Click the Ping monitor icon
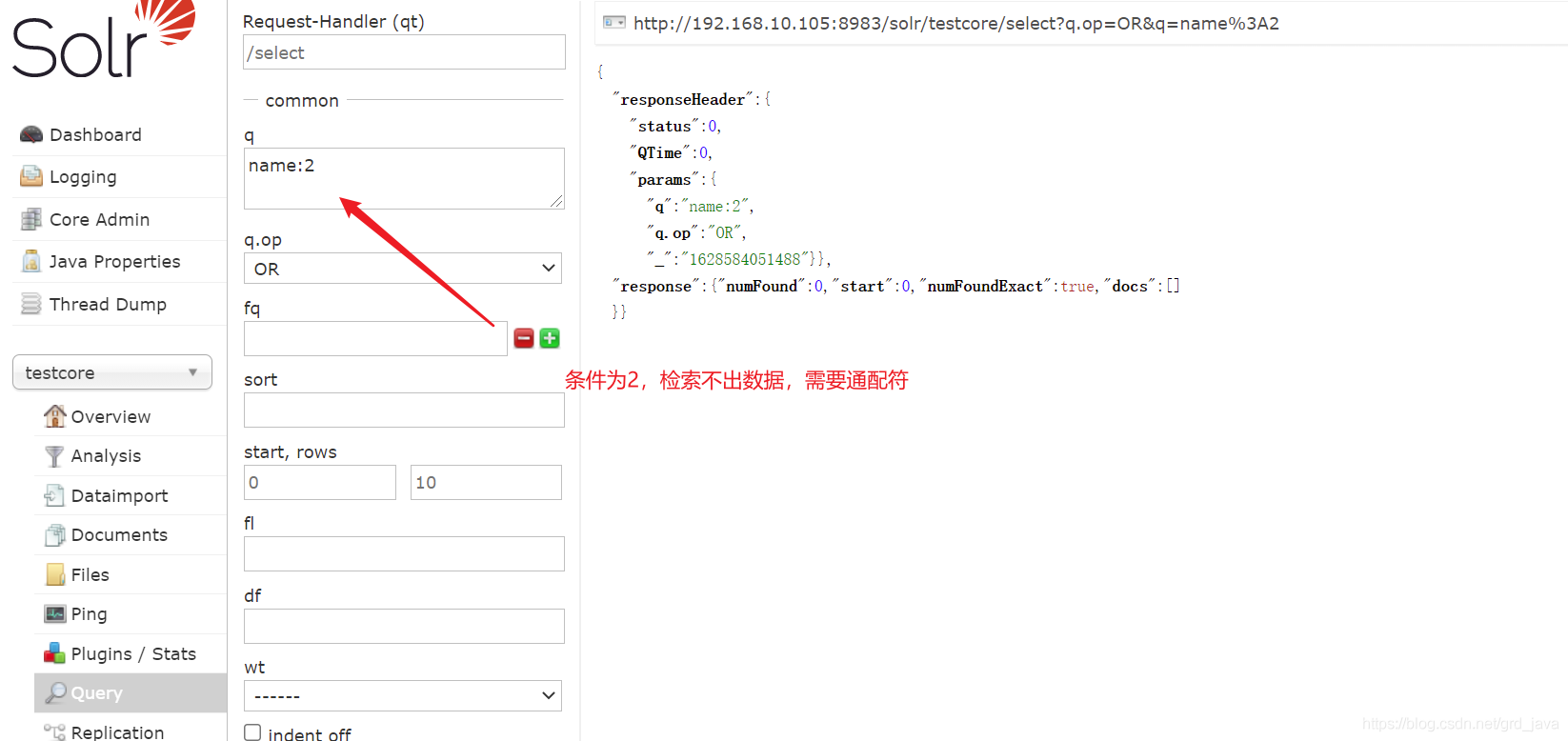1568x741 pixels. [55, 614]
